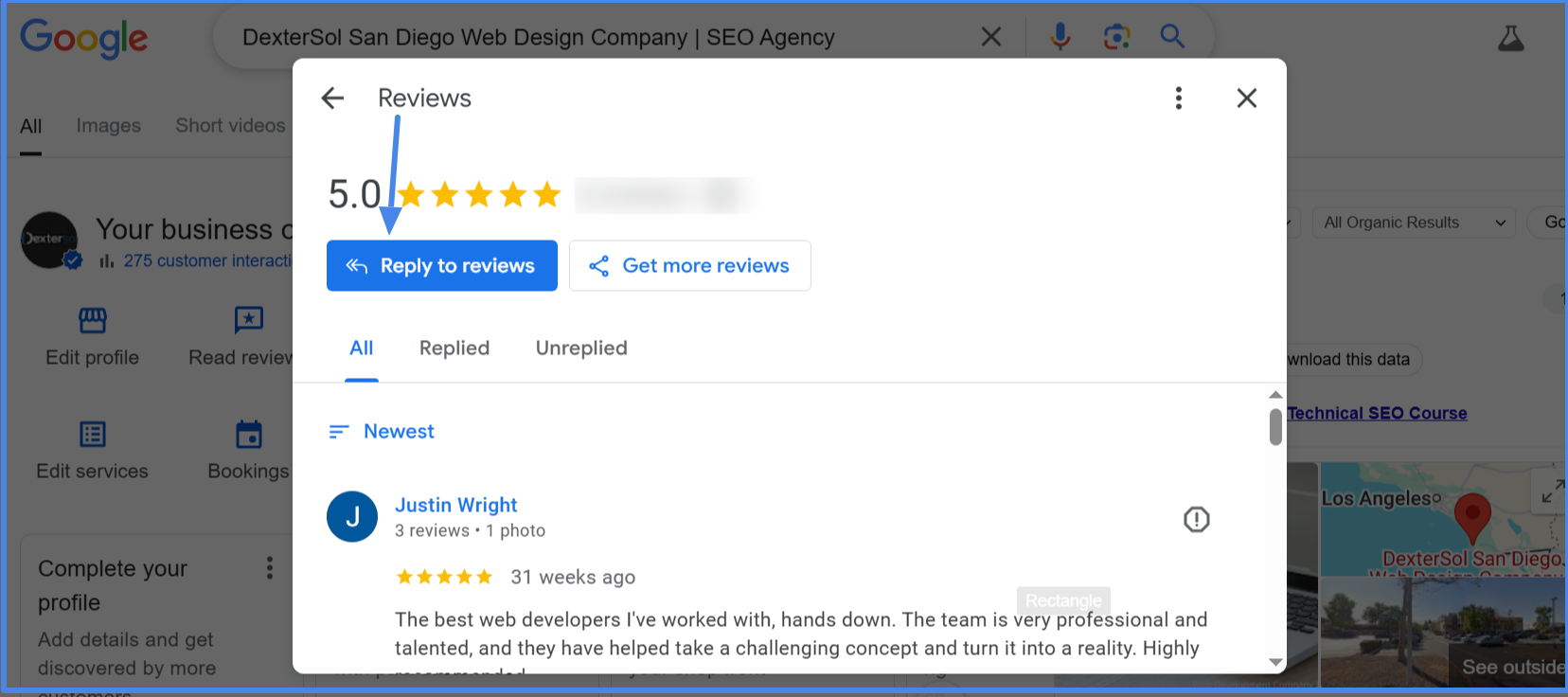1568x697 pixels.
Task: Flag Justin Wright's review with report icon
Action: pyautogui.click(x=1197, y=519)
